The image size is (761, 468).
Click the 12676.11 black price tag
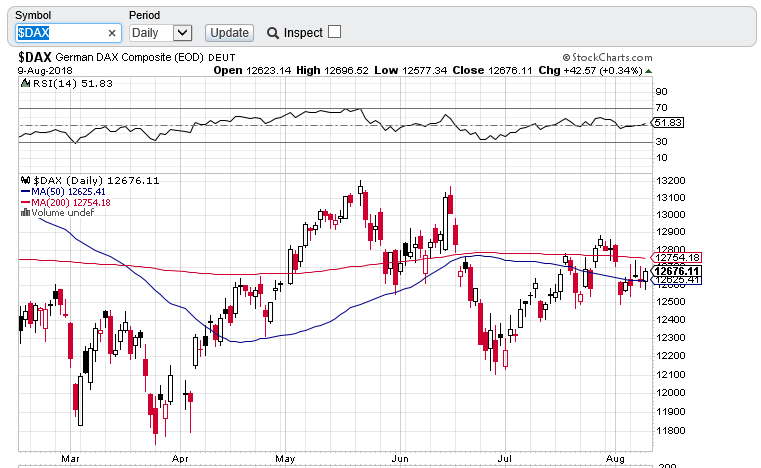676,271
